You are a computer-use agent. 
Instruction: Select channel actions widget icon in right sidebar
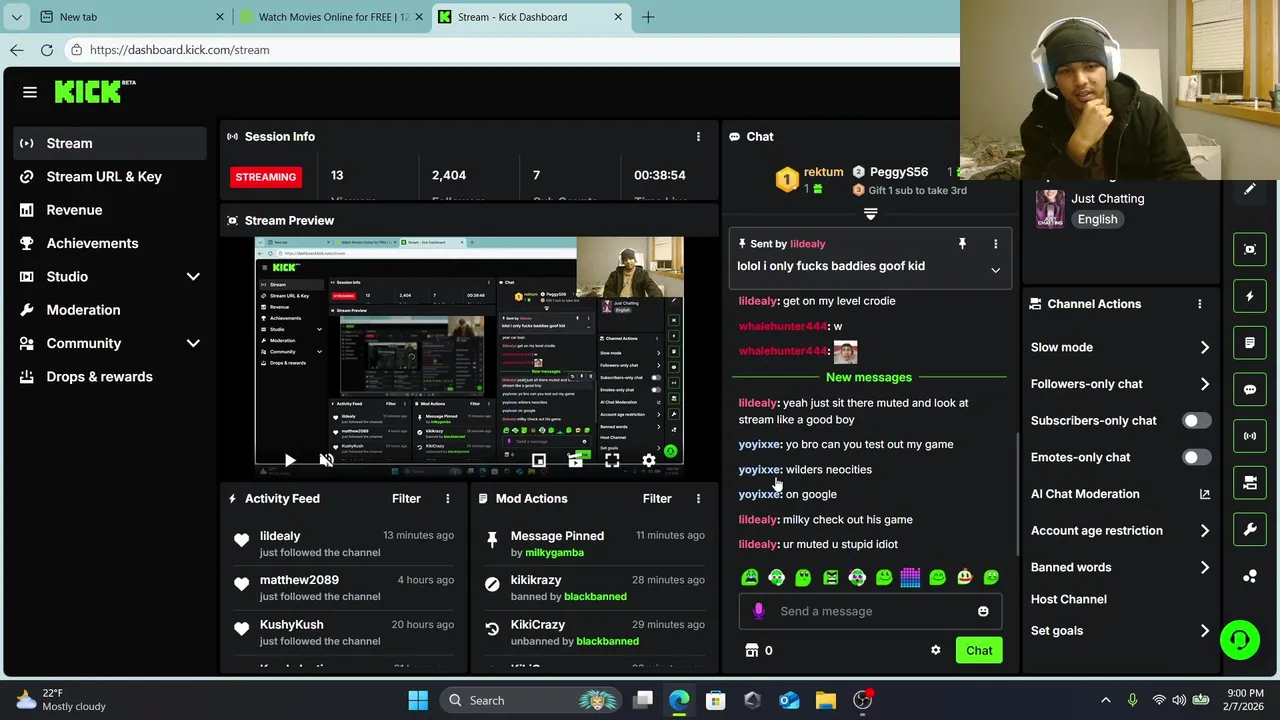[x=1250, y=483]
